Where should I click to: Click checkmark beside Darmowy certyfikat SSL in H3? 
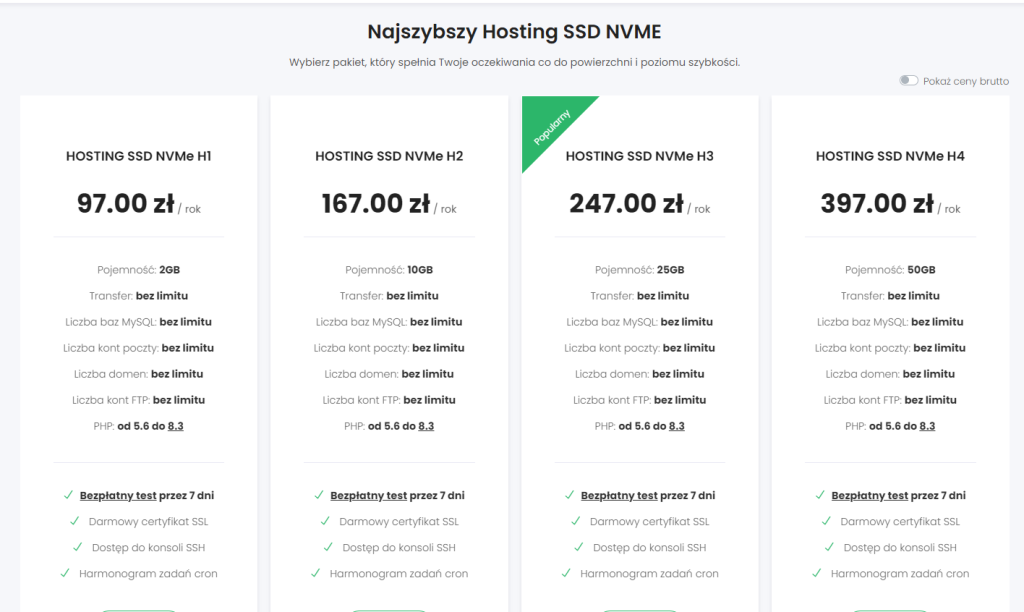point(575,521)
